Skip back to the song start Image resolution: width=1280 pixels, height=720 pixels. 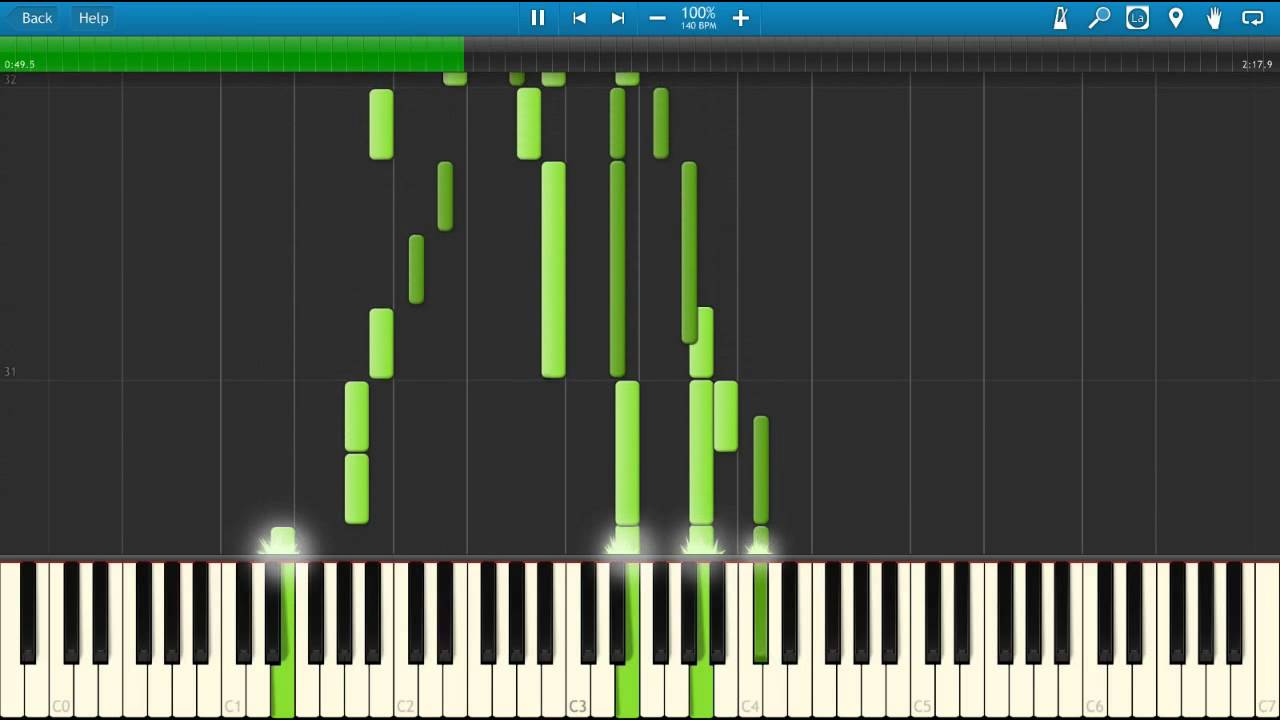click(x=579, y=18)
